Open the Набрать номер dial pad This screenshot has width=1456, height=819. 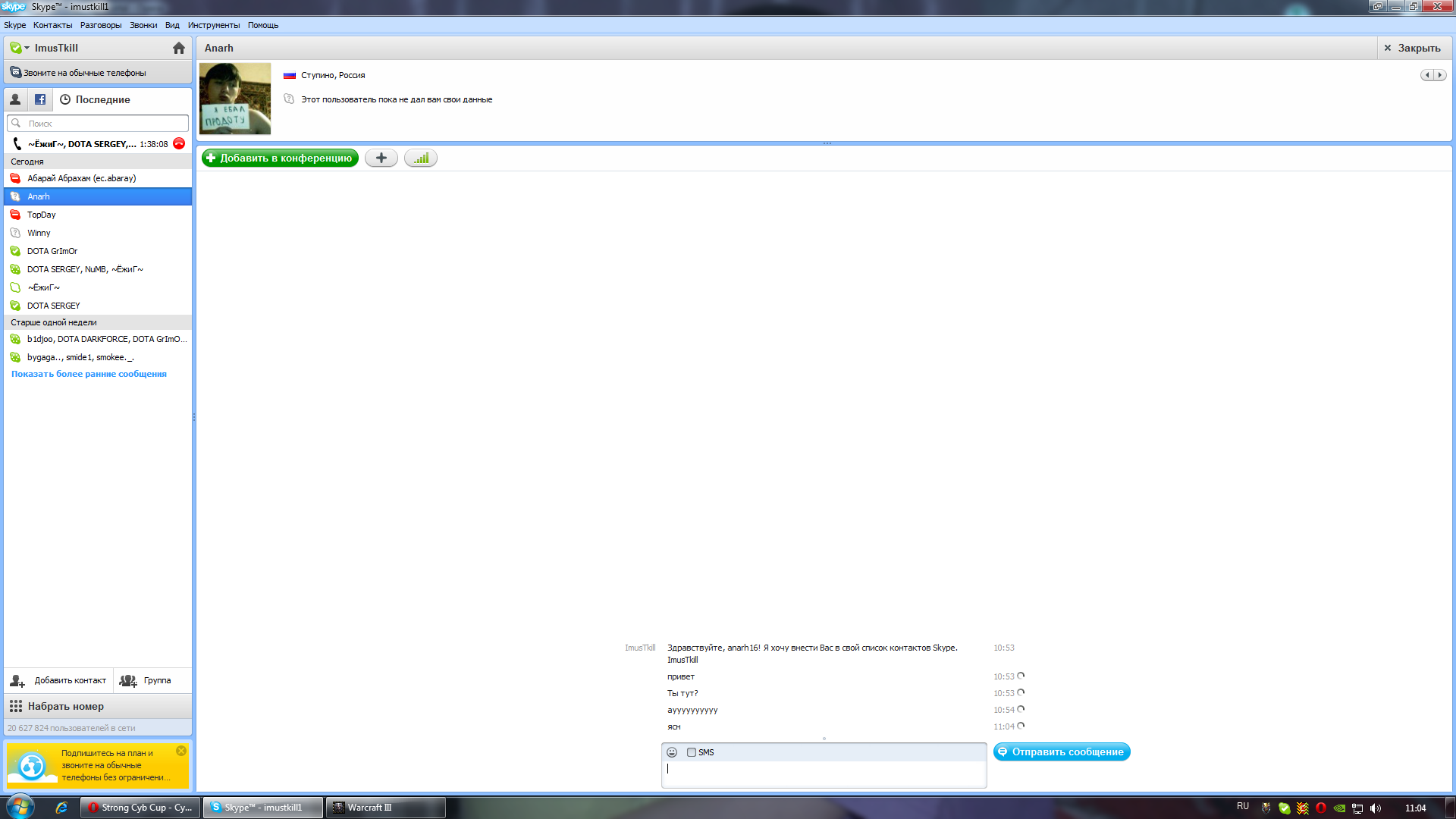pyautogui.click(x=98, y=706)
